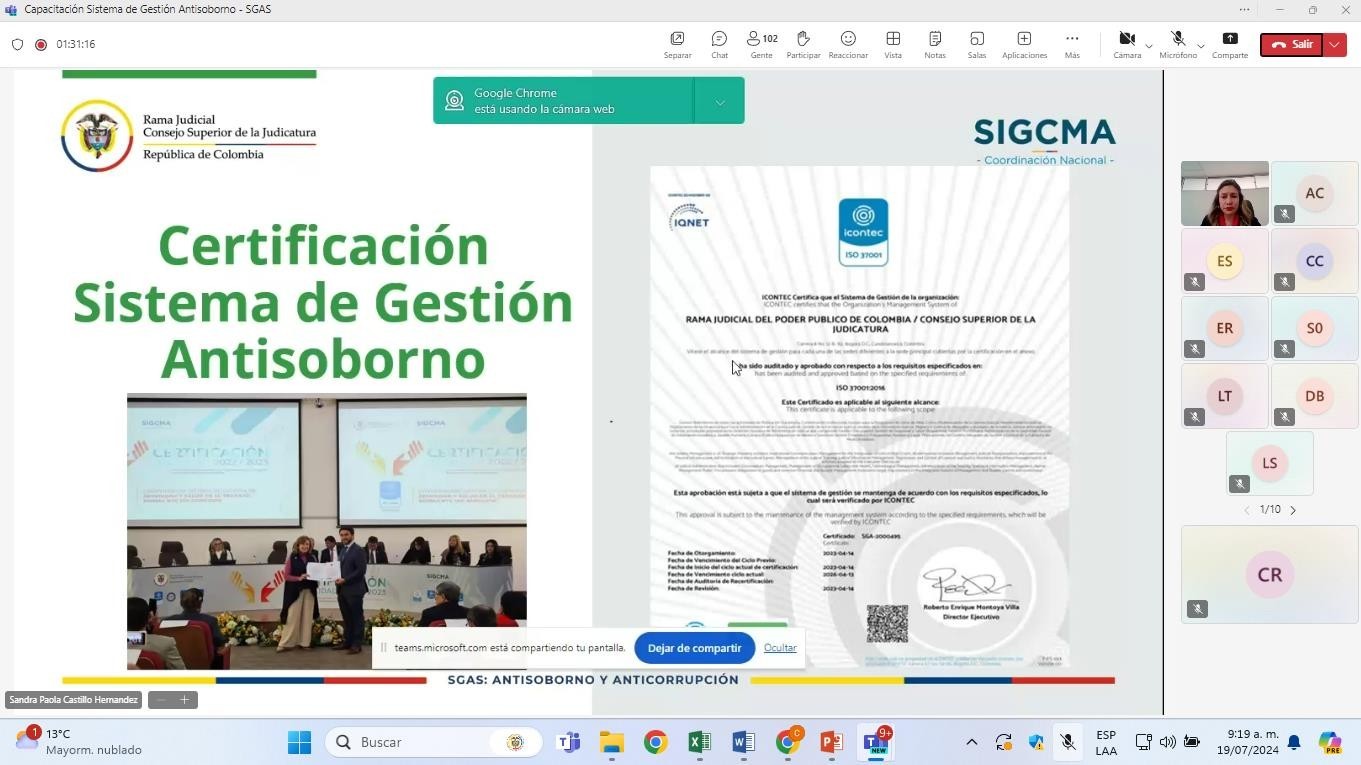Image resolution: width=1361 pixels, height=765 pixels.
Task: Open Teams title bar more options
Action: point(1244,9)
